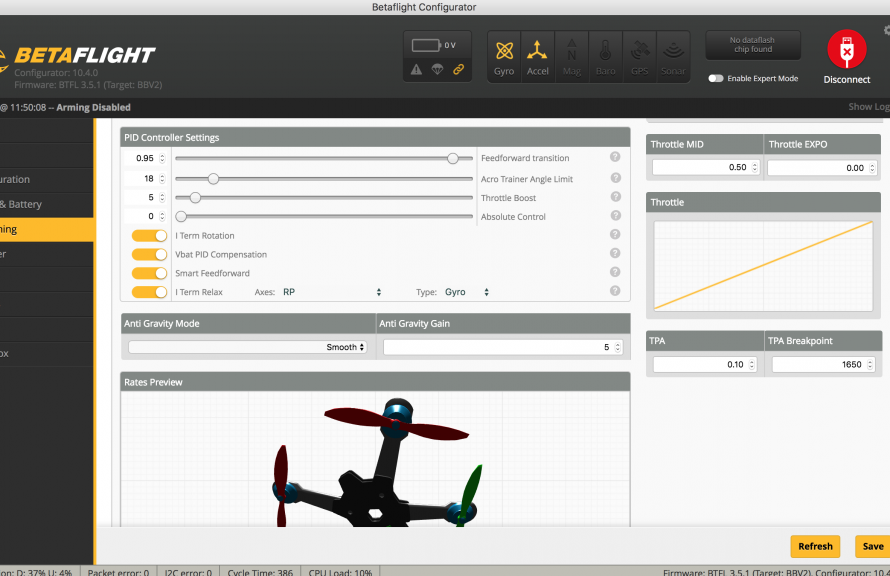Click the TPA Breakpoint stepper arrows

870,364
